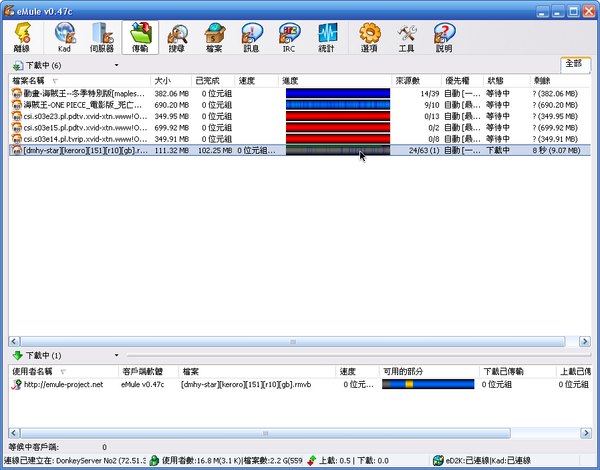Viewport: 600px width, 470px height.
Task: Click right arrow of downloads list scrollbar
Action: pyautogui.click(x=585, y=341)
